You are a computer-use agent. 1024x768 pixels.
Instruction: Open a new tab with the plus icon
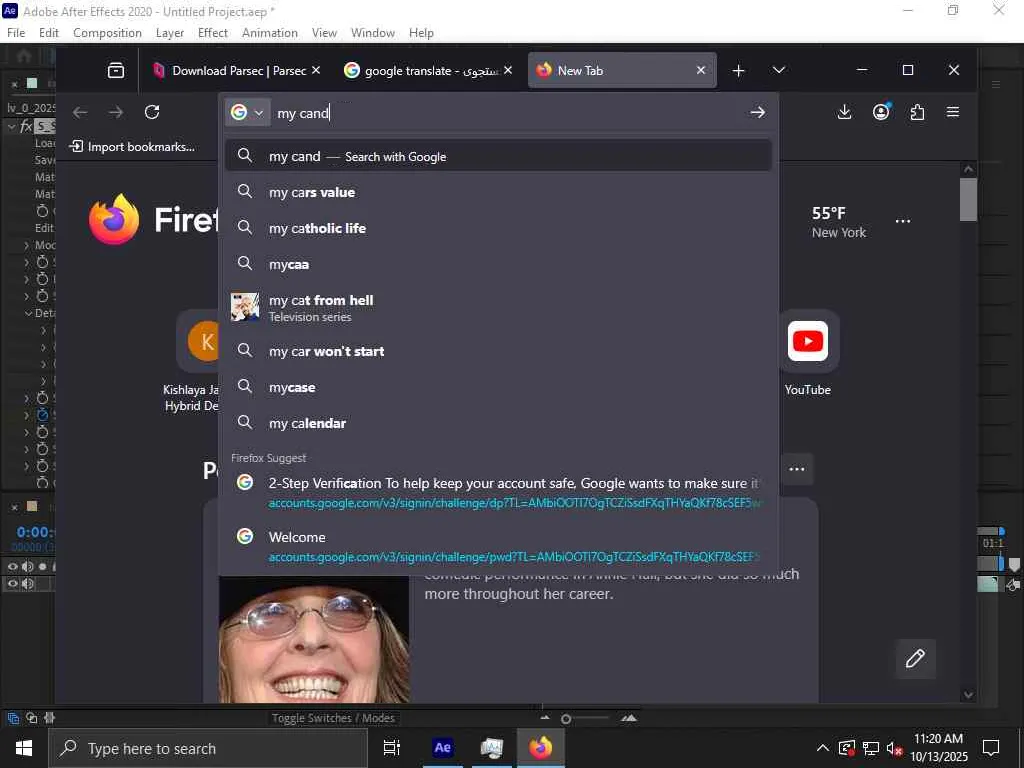pyautogui.click(x=739, y=71)
